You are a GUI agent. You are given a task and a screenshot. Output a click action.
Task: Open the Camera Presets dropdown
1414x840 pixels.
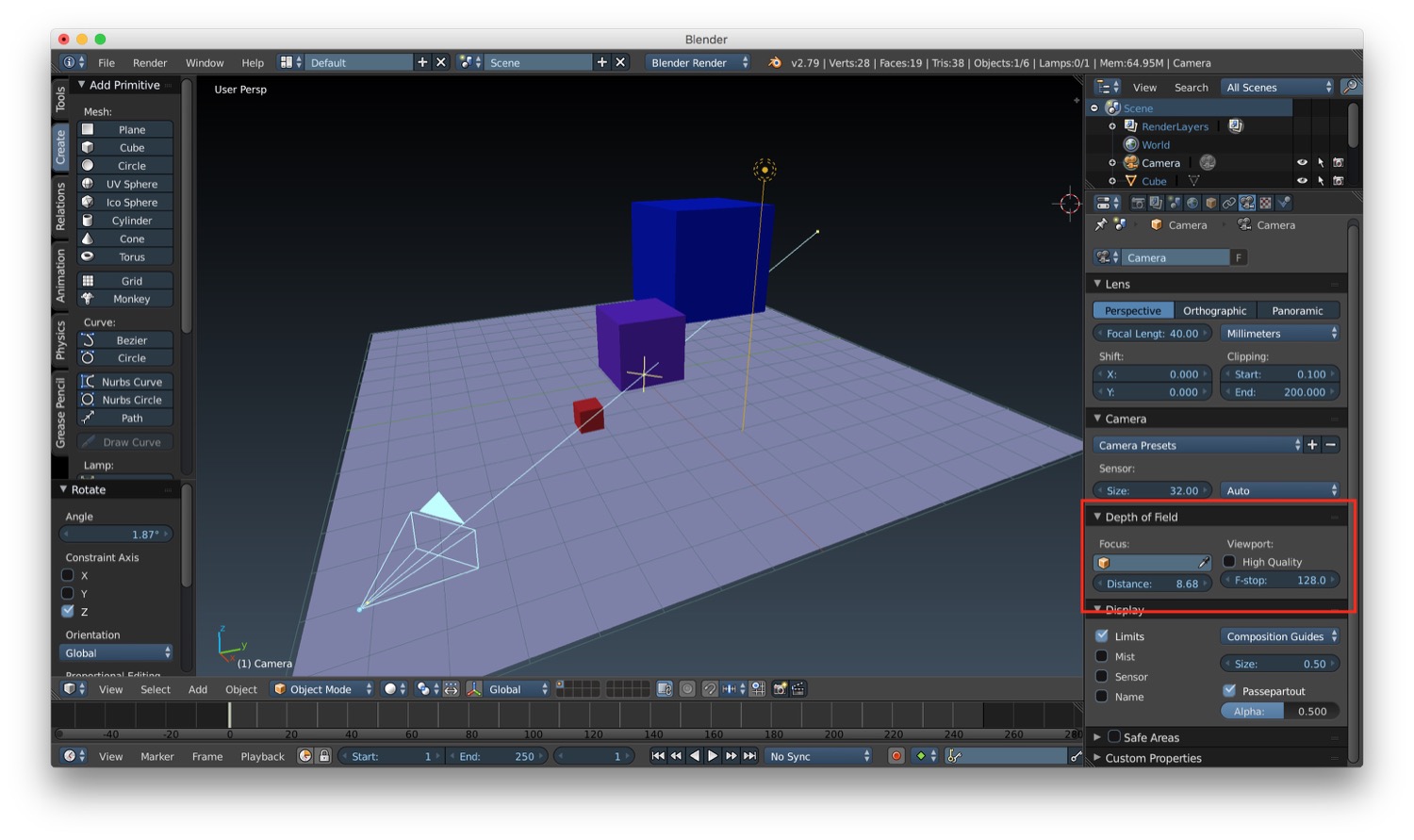(x=1197, y=445)
